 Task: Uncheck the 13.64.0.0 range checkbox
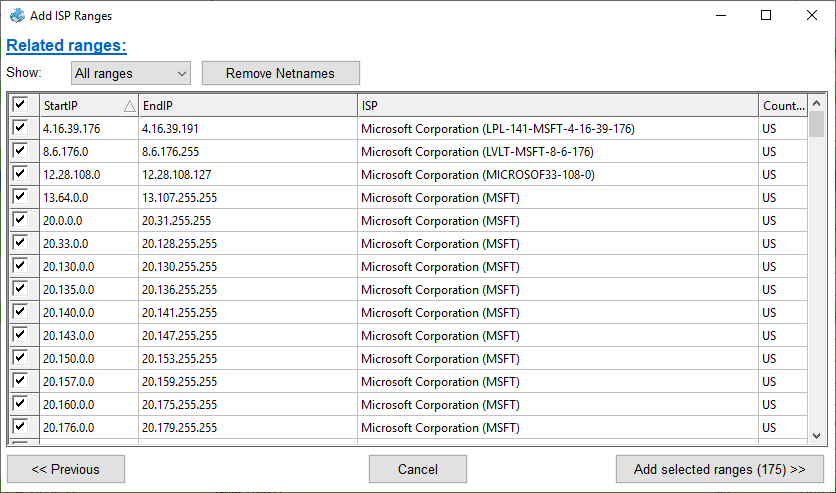coord(20,197)
